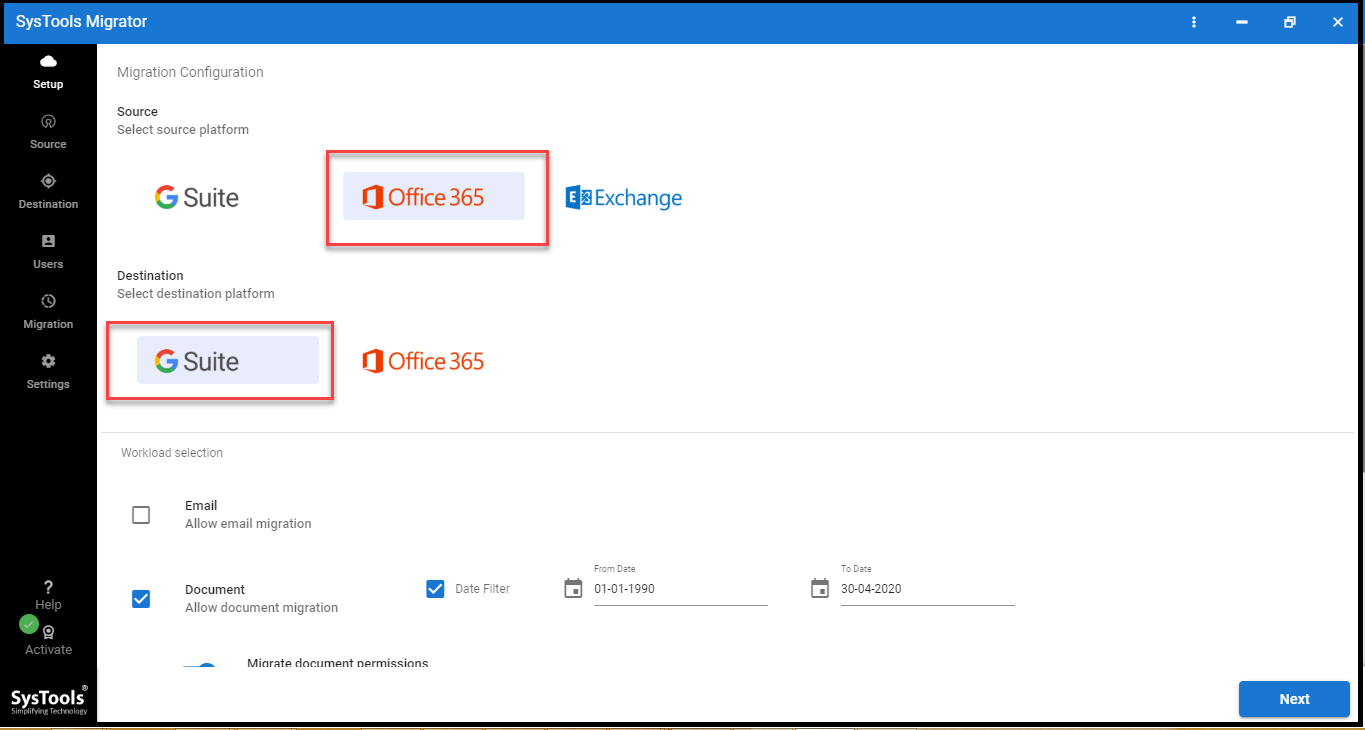
Task: Restore down the SysTools Migrator window
Action: (x=1290, y=22)
